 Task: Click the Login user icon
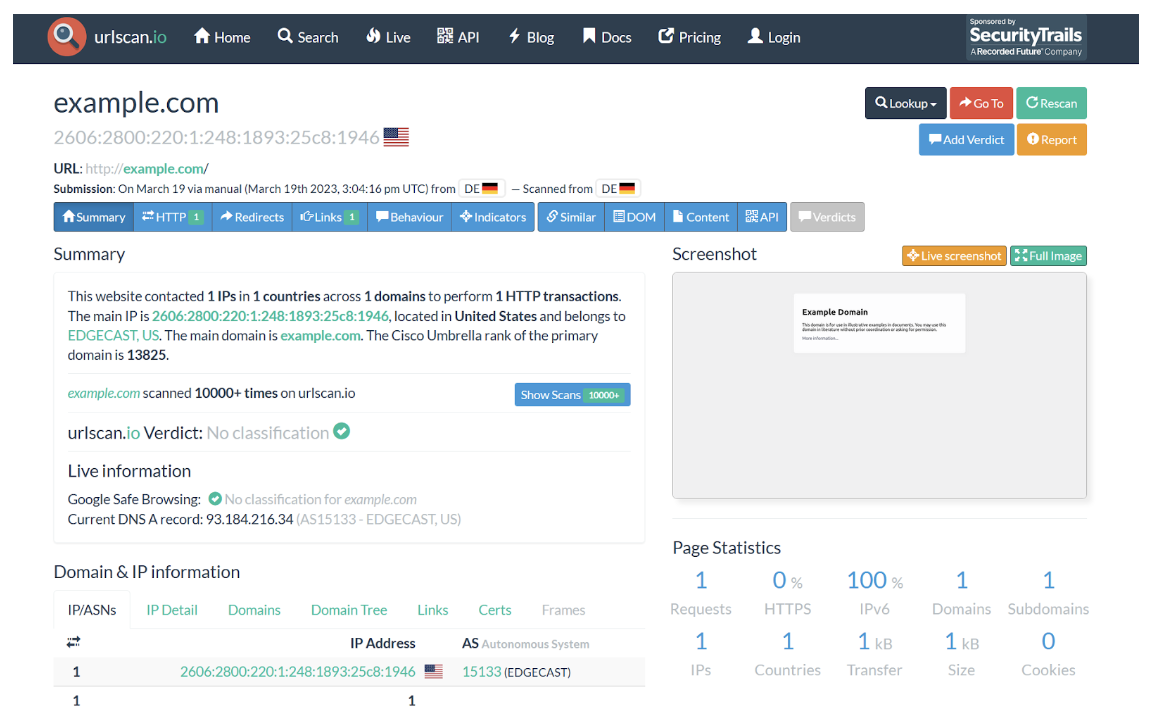click(x=756, y=37)
